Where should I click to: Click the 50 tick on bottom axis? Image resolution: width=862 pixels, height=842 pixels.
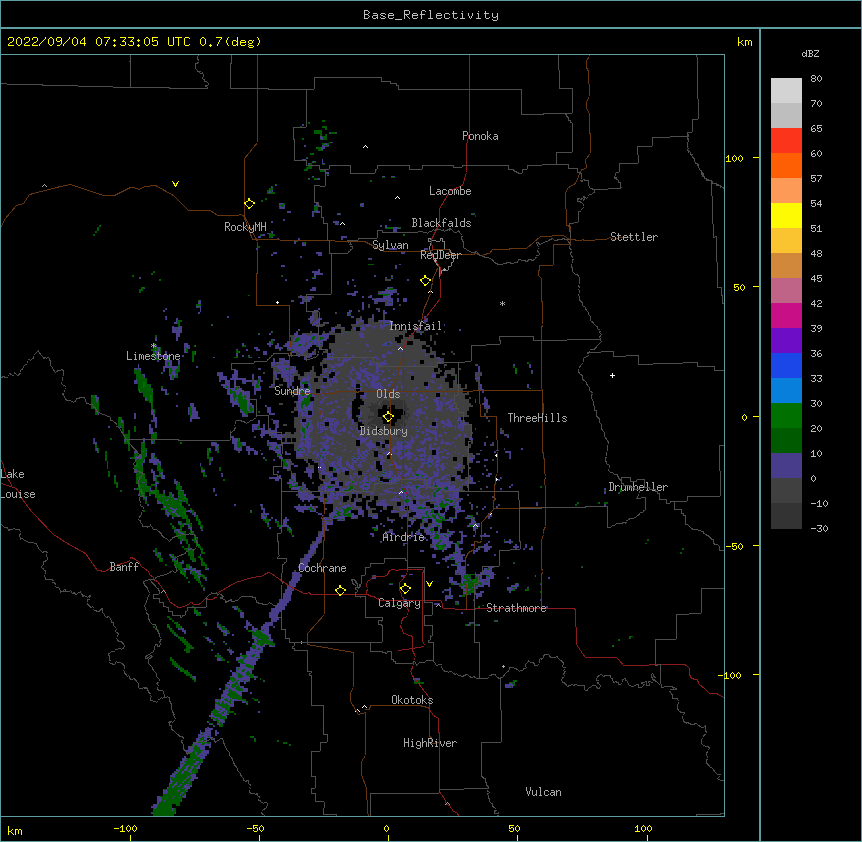pos(514,828)
